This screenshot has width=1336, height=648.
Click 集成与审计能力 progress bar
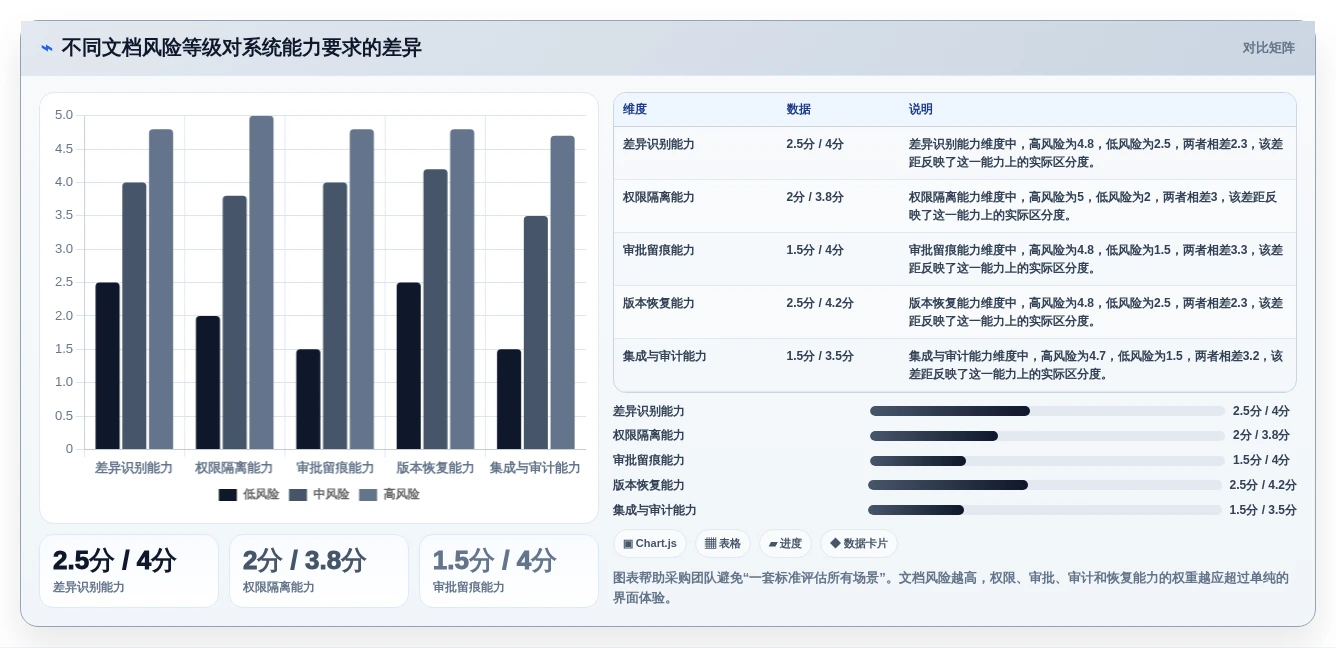pos(1045,510)
